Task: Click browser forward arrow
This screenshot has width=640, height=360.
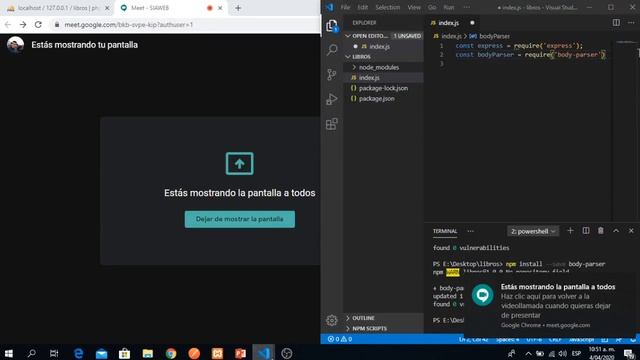Action: coord(23,25)
